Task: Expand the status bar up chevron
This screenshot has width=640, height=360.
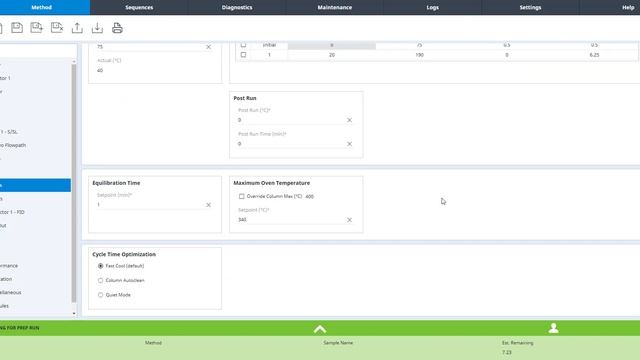Action: coord(320,329)
